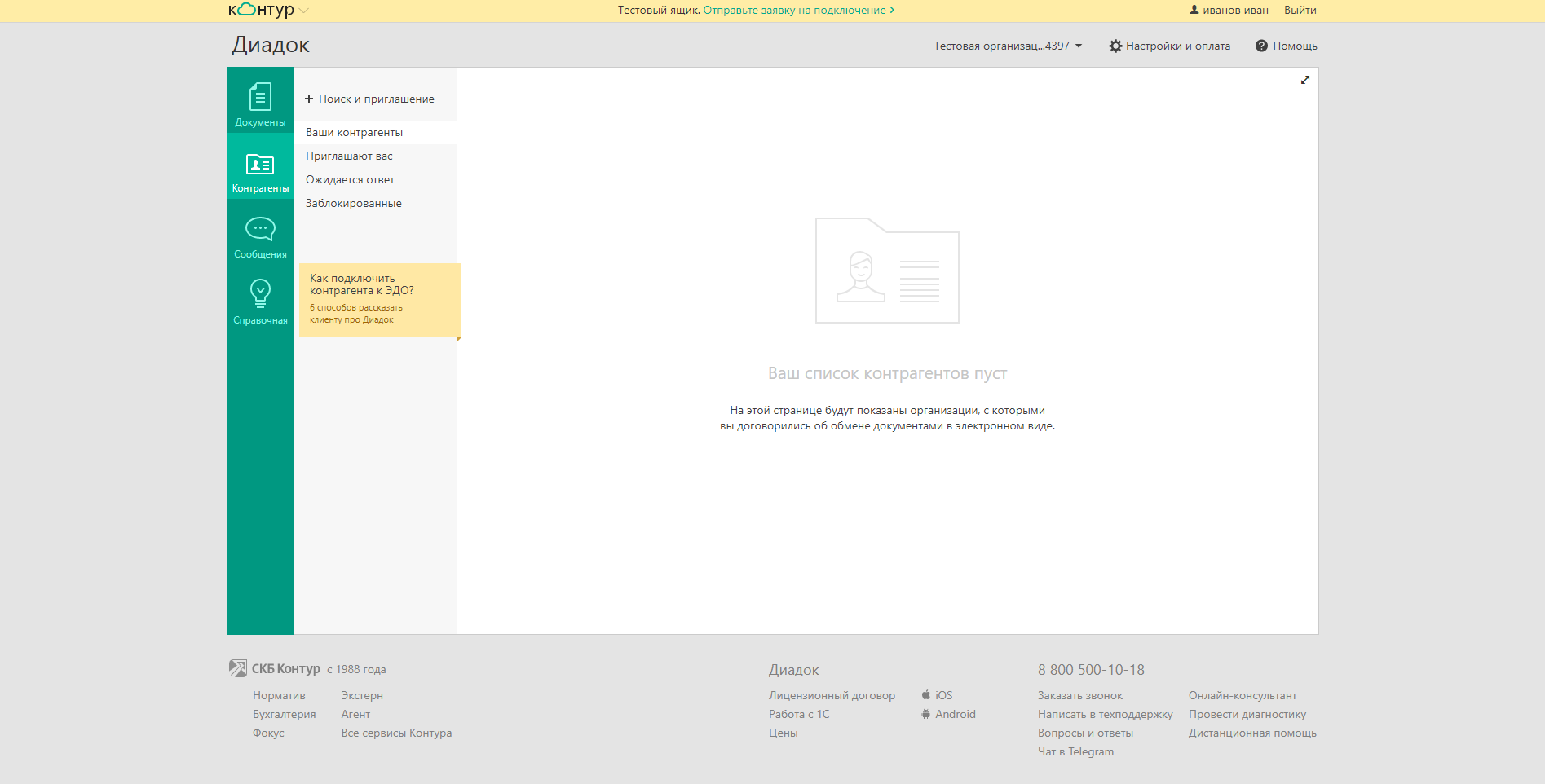Select Заблокированные menu item
The image size is (1545, 784).
point(375,203)
